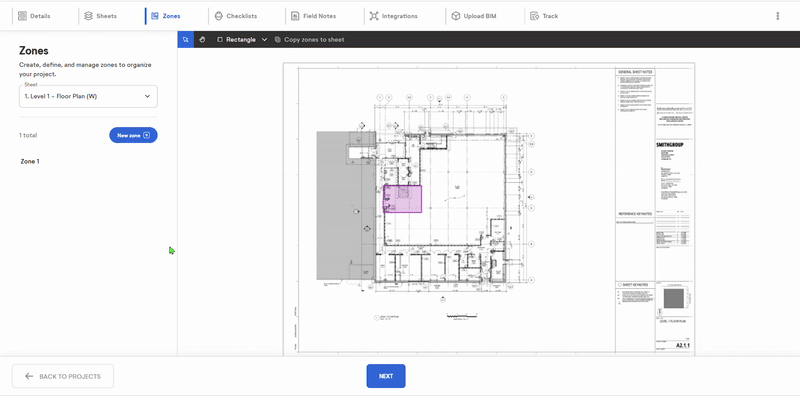The height and width of the screenshot is (396, 800).
Task: Click the New zone button
Action: 133,135
